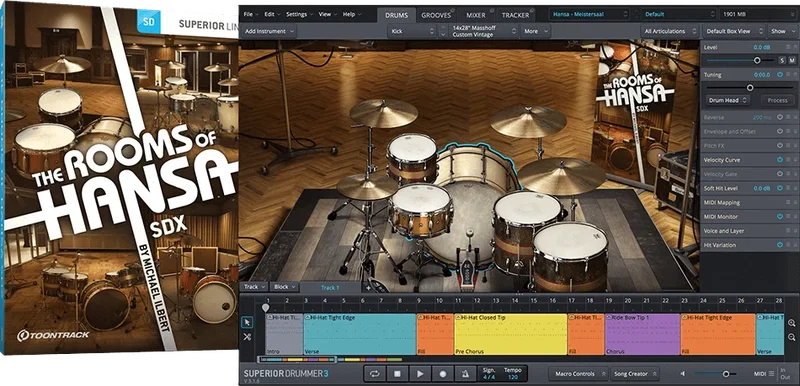Open the Edit menu

pos(271,14)
